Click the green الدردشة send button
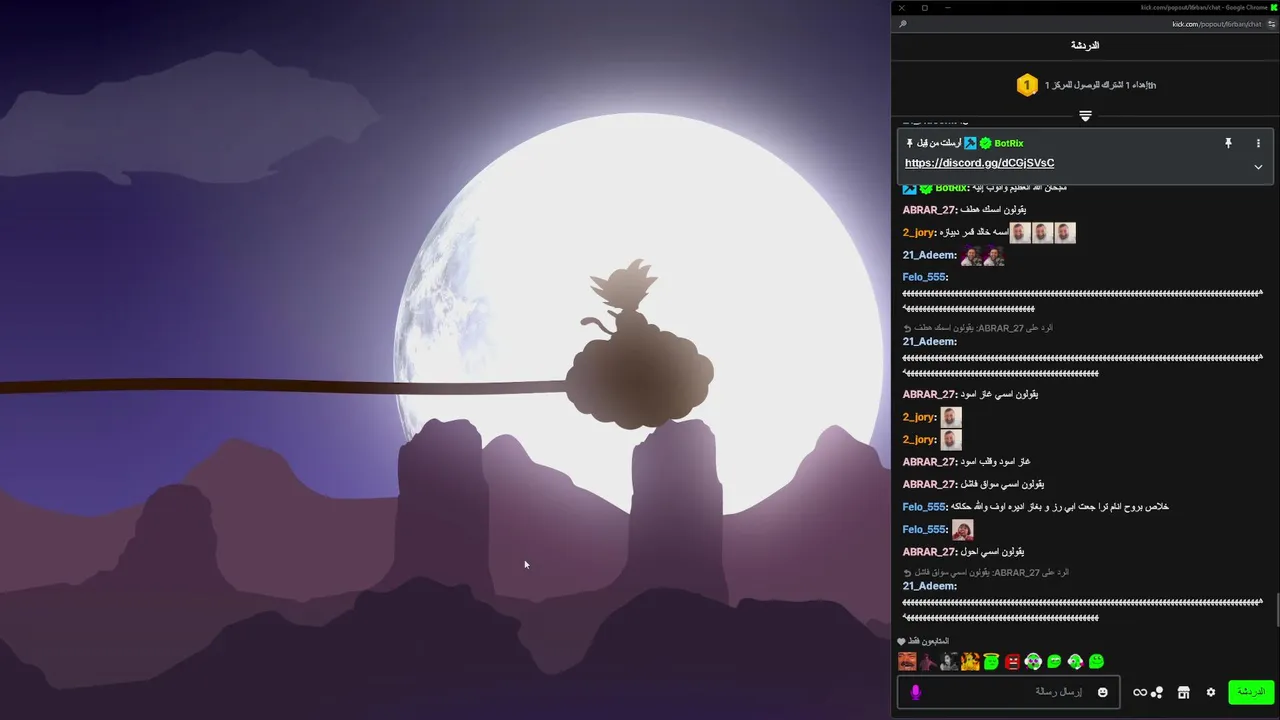 pyautogui.click(x=1251, y=692)
